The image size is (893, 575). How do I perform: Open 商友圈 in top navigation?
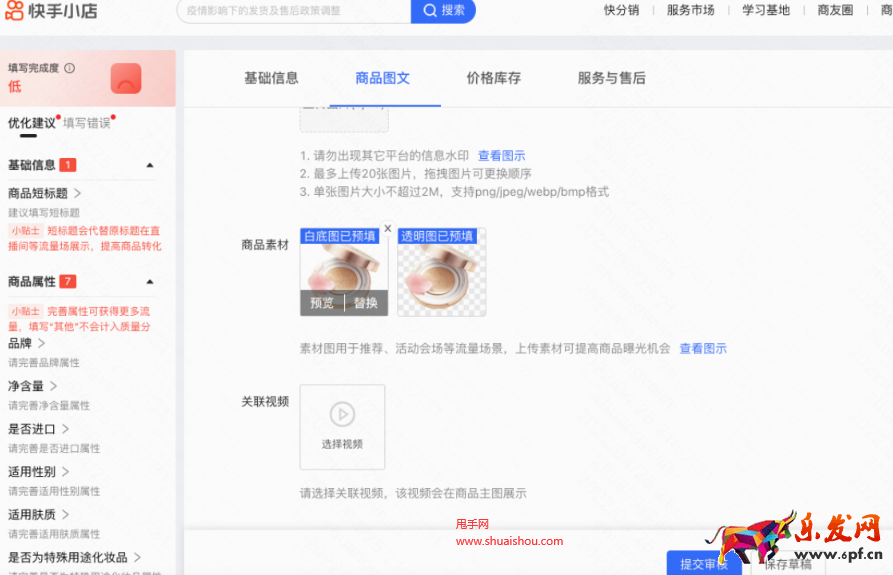835,10
